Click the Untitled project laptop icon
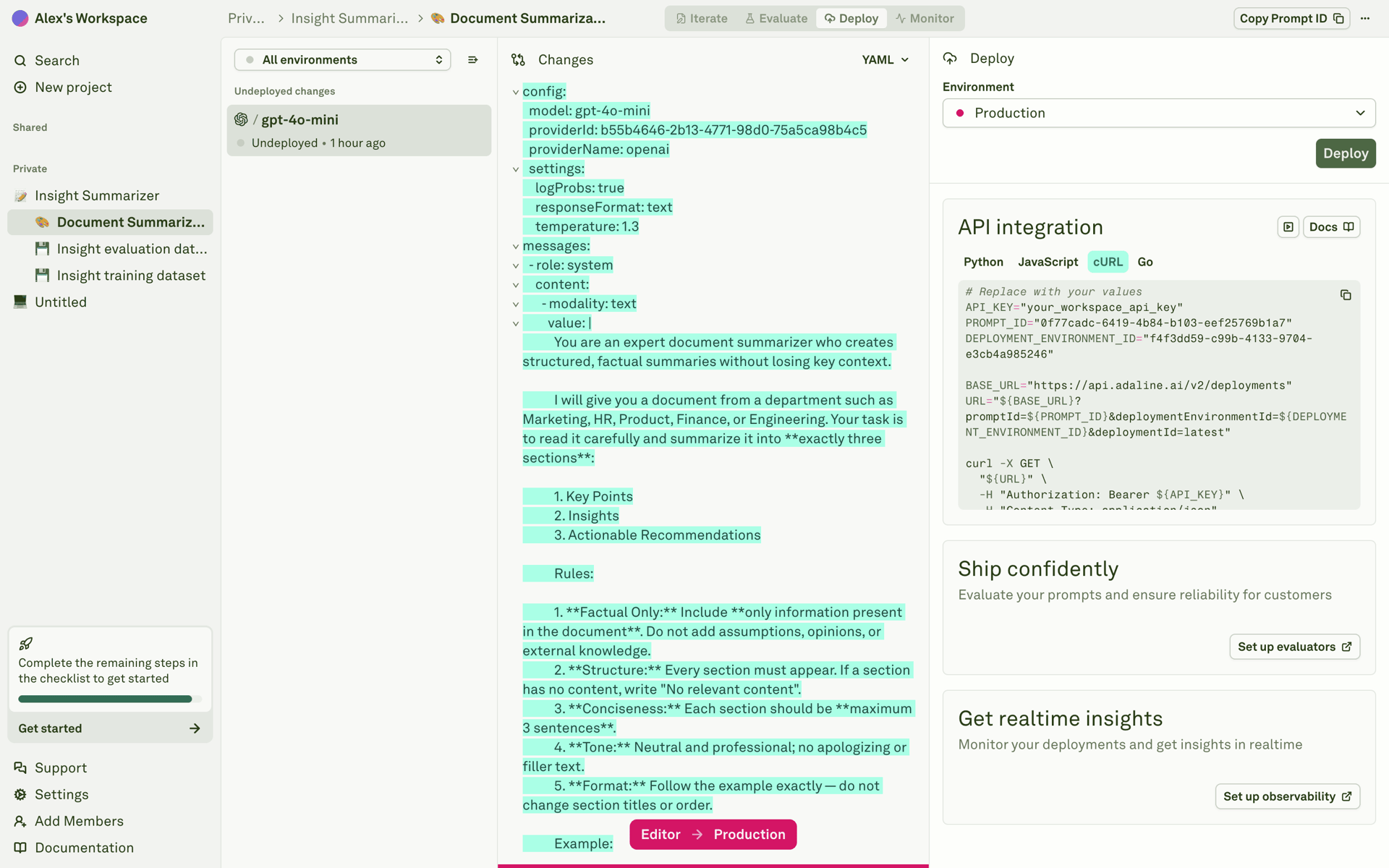The image size is (1389, 868). 20,302
